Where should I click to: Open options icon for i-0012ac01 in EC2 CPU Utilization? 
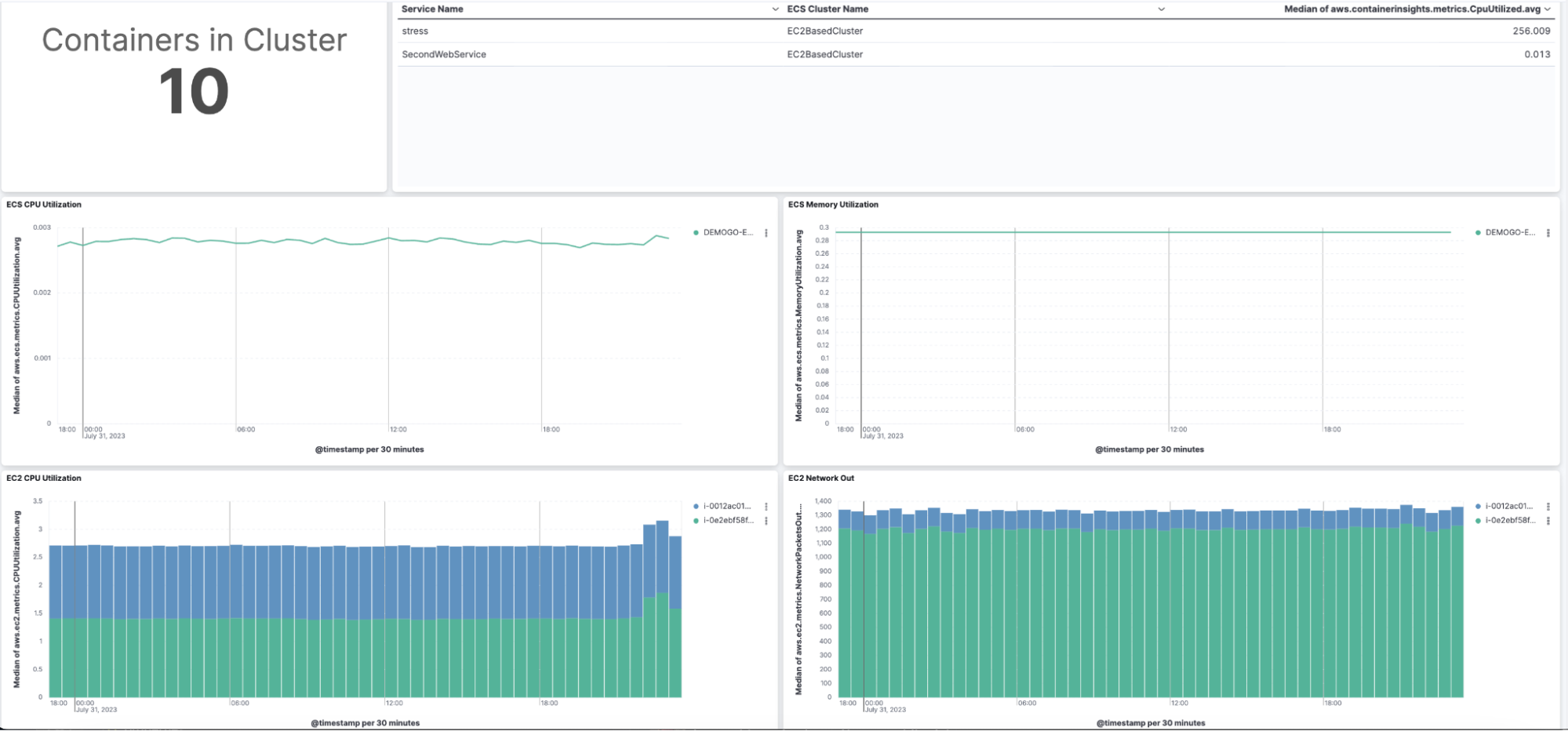point(766,507)
